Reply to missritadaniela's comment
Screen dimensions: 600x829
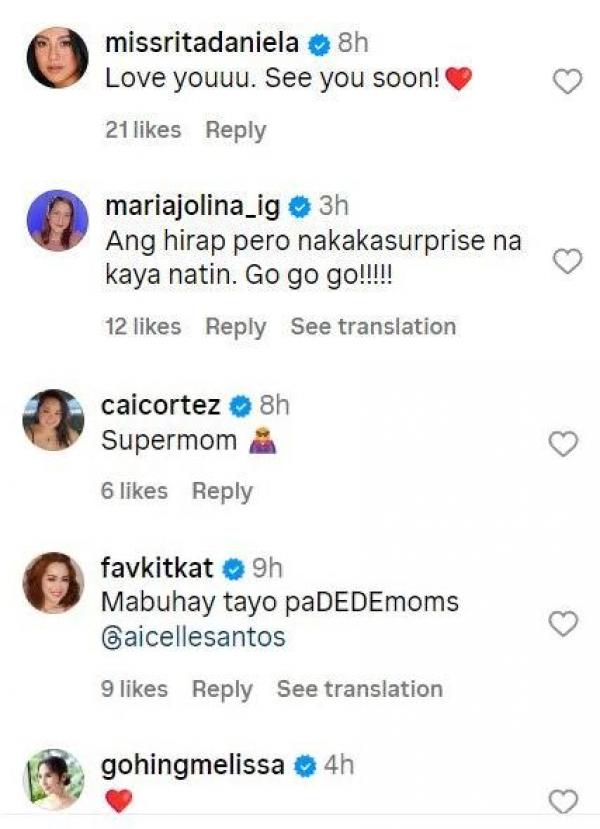coord(236,130)
